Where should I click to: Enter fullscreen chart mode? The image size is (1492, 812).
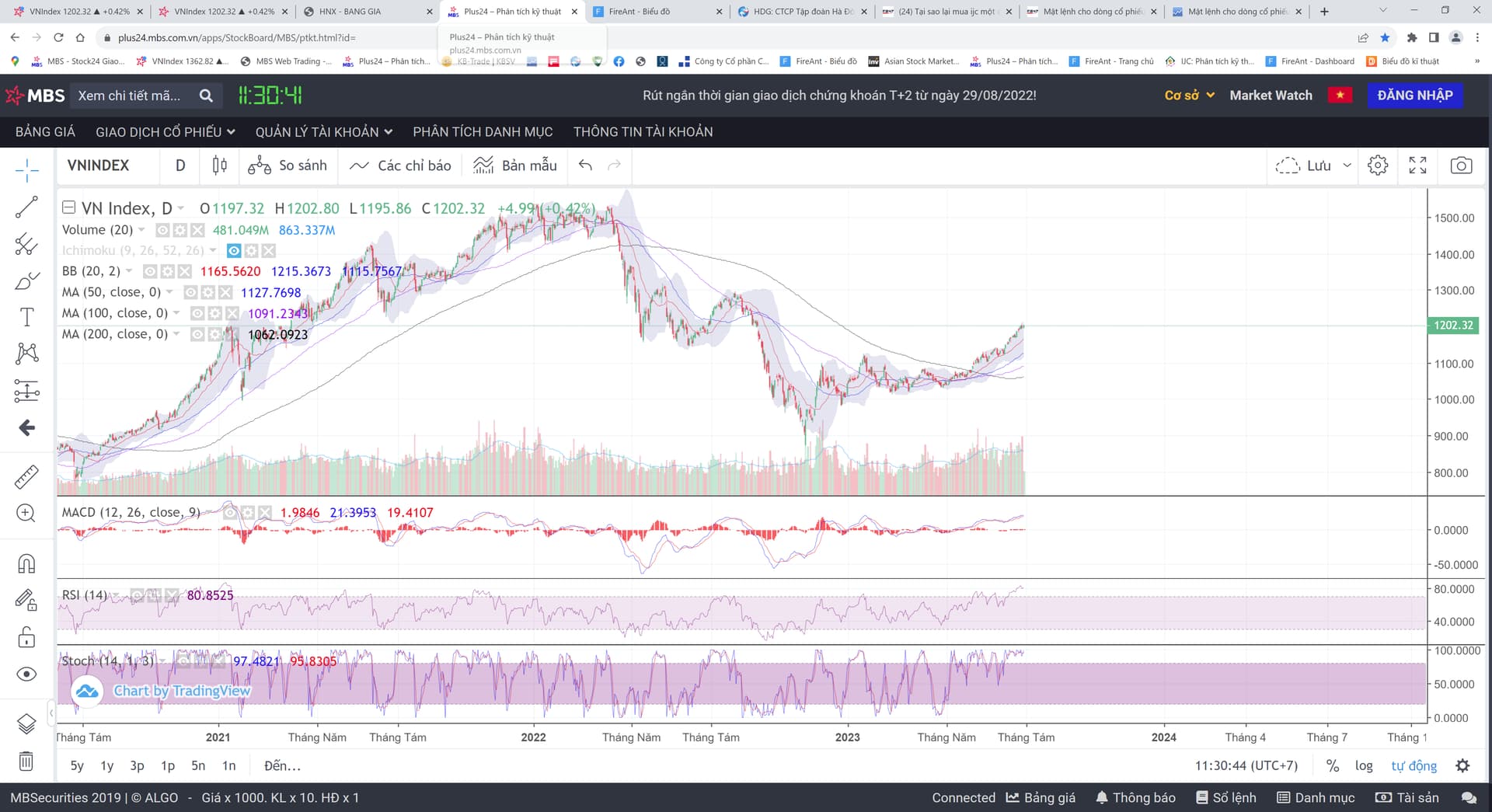[x=1417, y=166]
